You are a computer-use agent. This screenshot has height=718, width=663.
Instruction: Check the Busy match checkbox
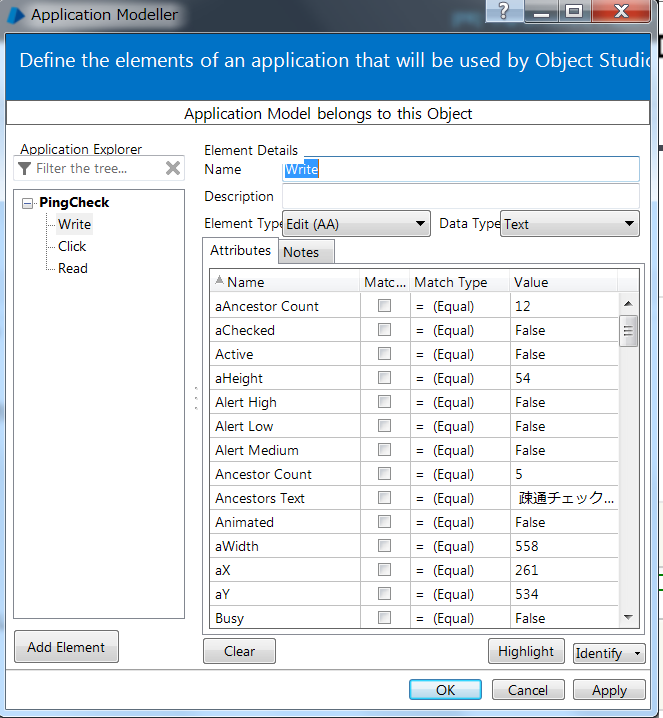click(x=385, y=618)
